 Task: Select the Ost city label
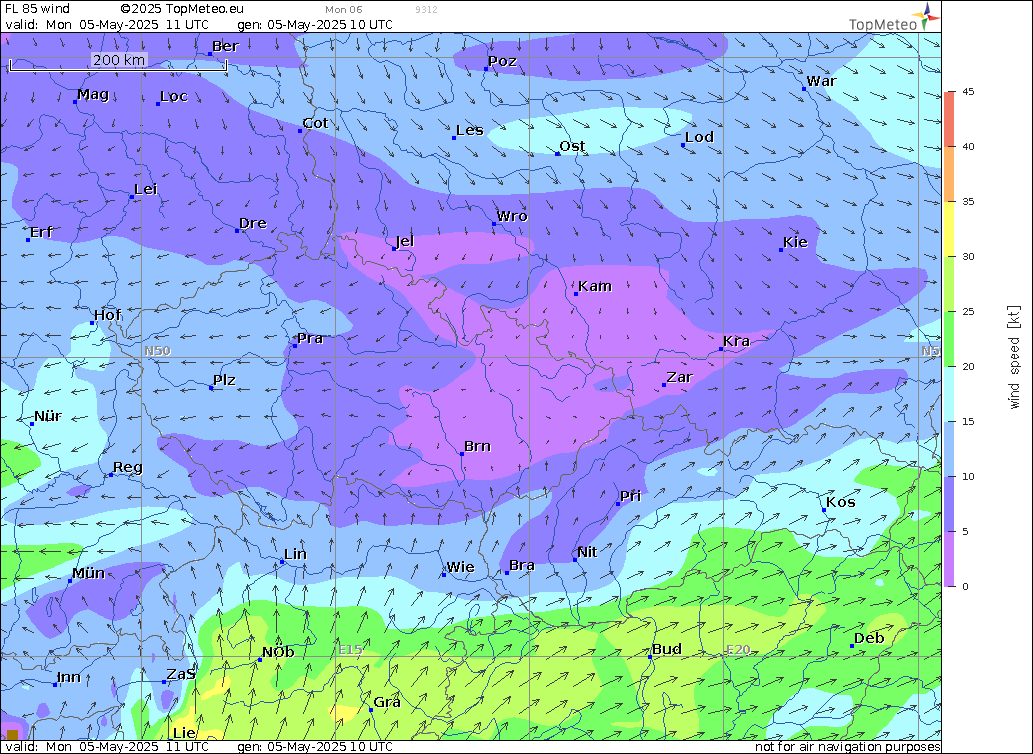[x=572, y=146]
